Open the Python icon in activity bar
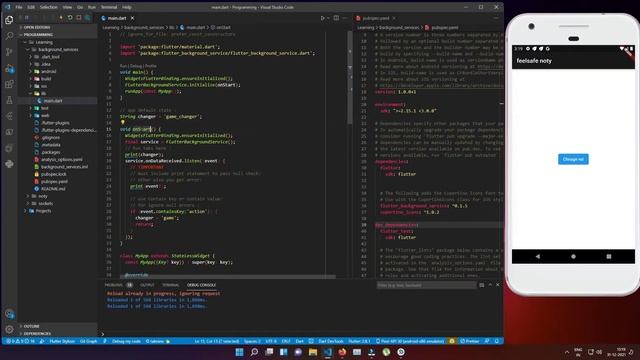 click(9, 164)
